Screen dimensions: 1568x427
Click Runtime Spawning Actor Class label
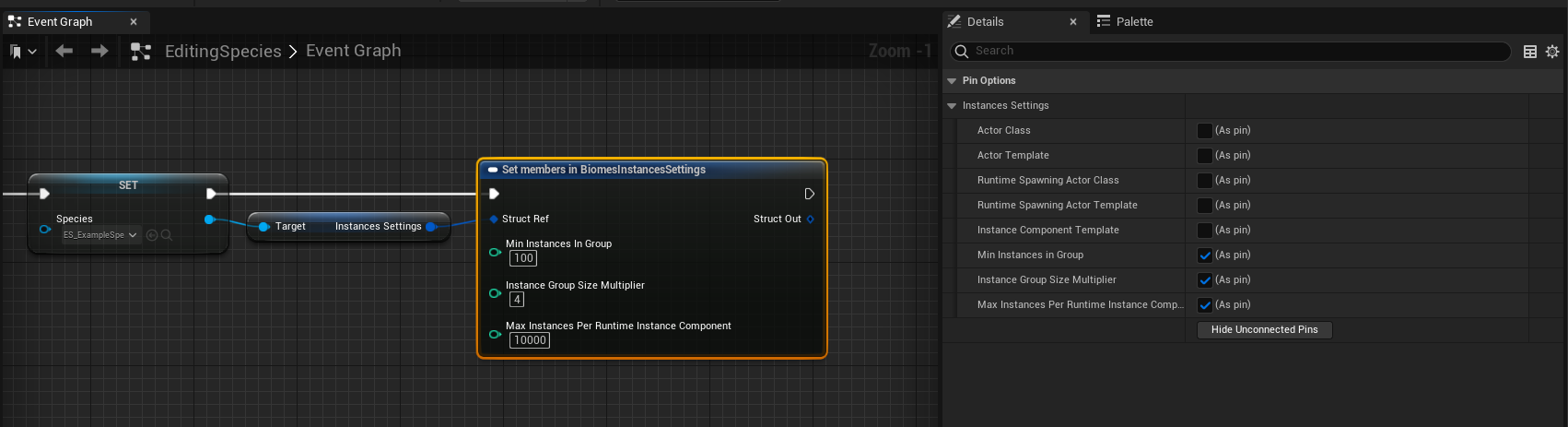[1047, 181]
